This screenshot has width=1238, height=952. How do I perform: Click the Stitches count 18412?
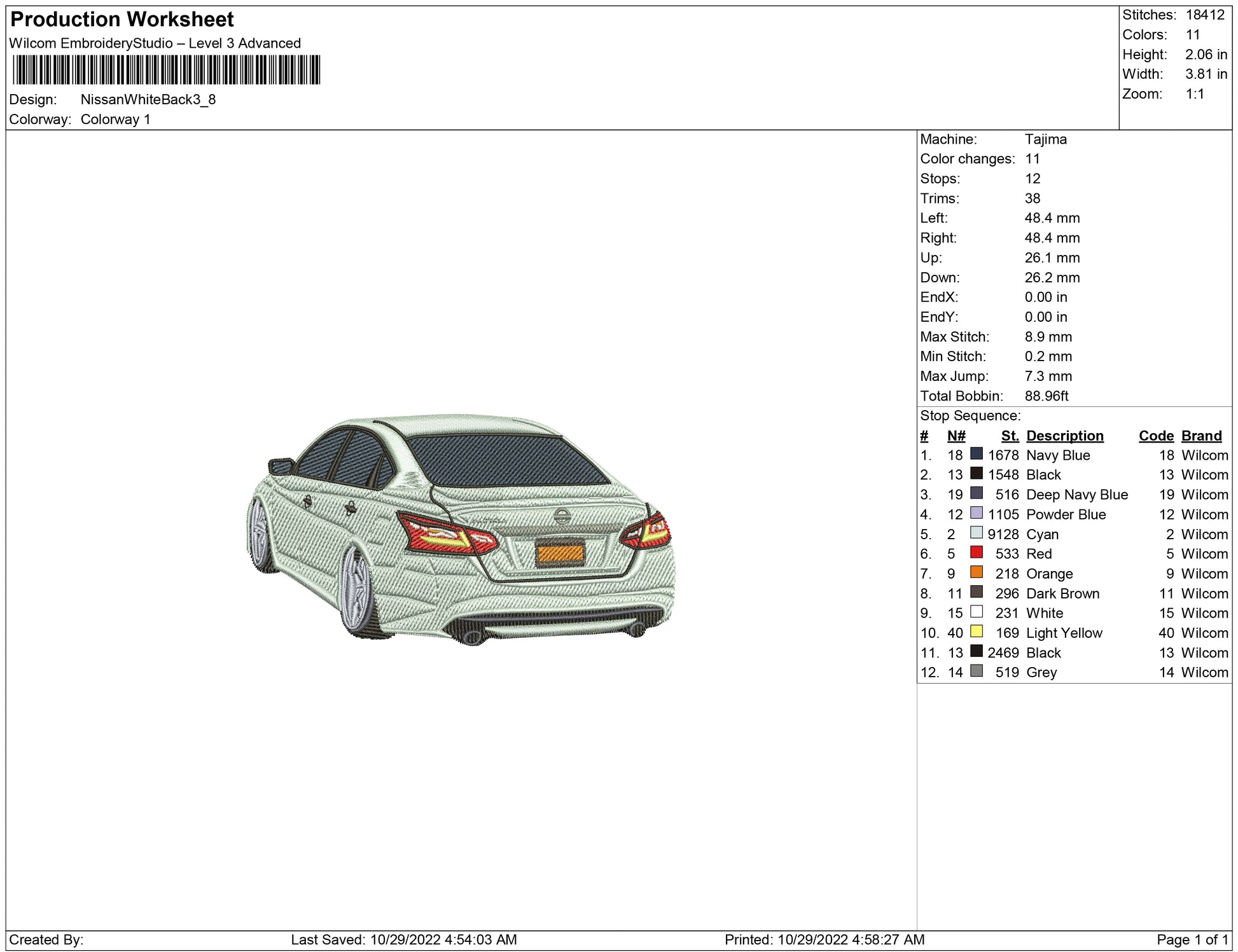point(1205,15)
